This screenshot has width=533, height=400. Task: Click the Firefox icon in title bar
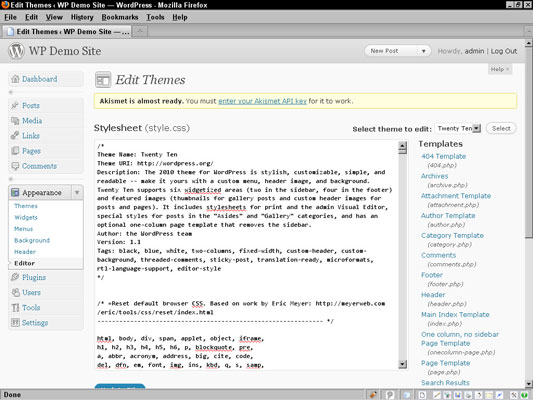(5, 5)
